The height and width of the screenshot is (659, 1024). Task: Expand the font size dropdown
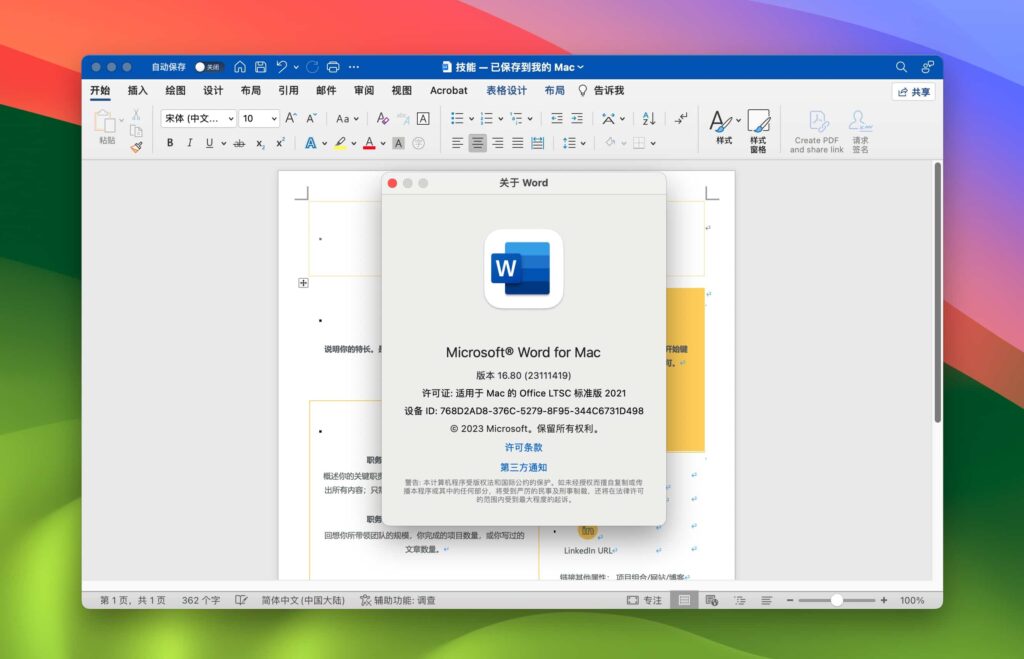click(274, 118)
